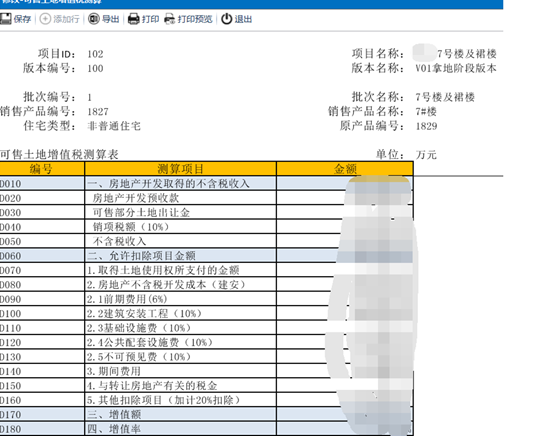Click the 打印 printer icon
Viewport: 554px width, 436px height.
pyautogui.click(x=133, y=19)
